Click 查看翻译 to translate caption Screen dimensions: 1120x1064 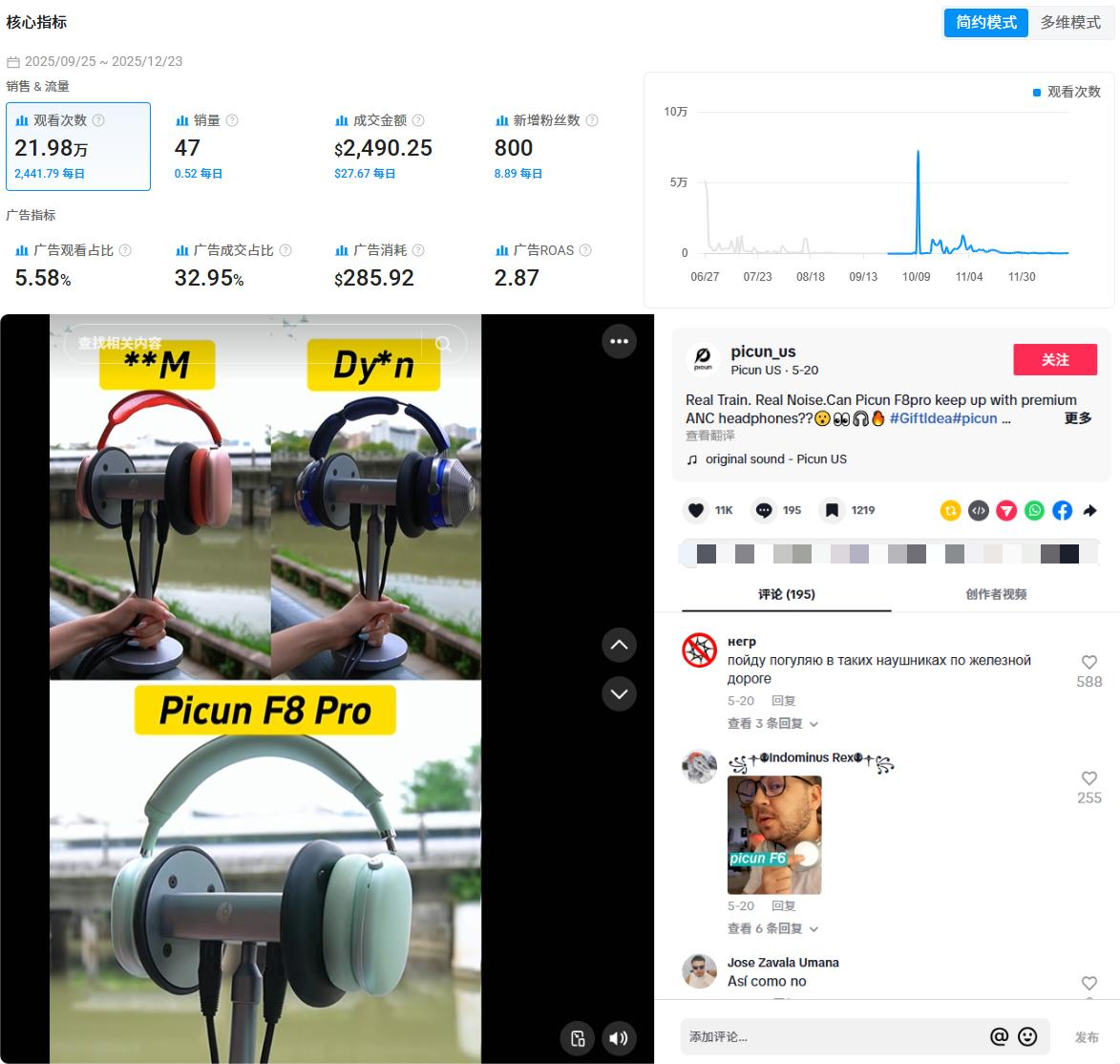click(709, 436)
